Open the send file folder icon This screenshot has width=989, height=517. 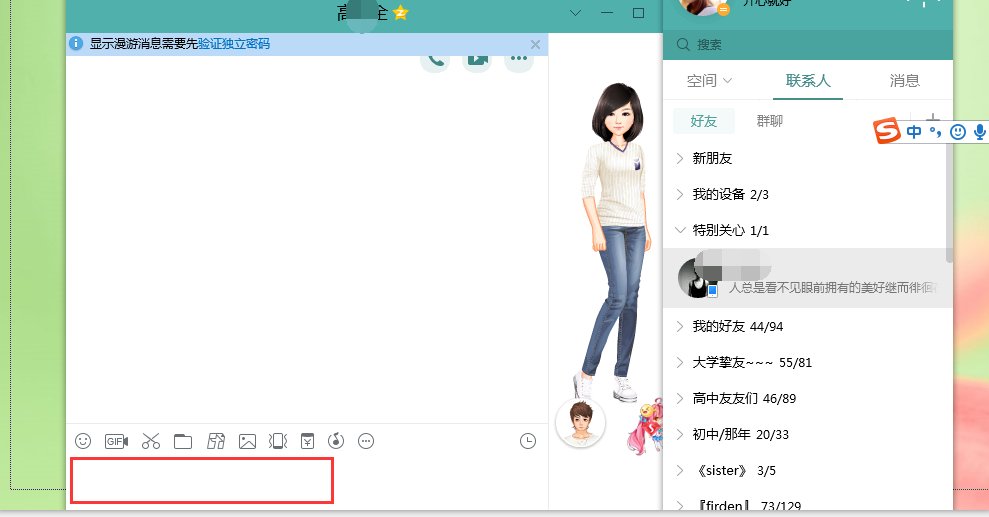183,441
